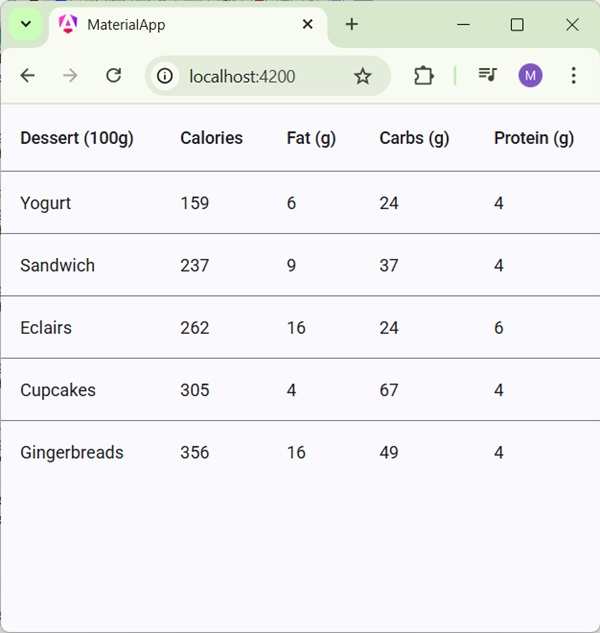The width and height of the screenshot is (600, 633).
Task: Open the Extensions puzzle icon
Action: pos(424,76)
